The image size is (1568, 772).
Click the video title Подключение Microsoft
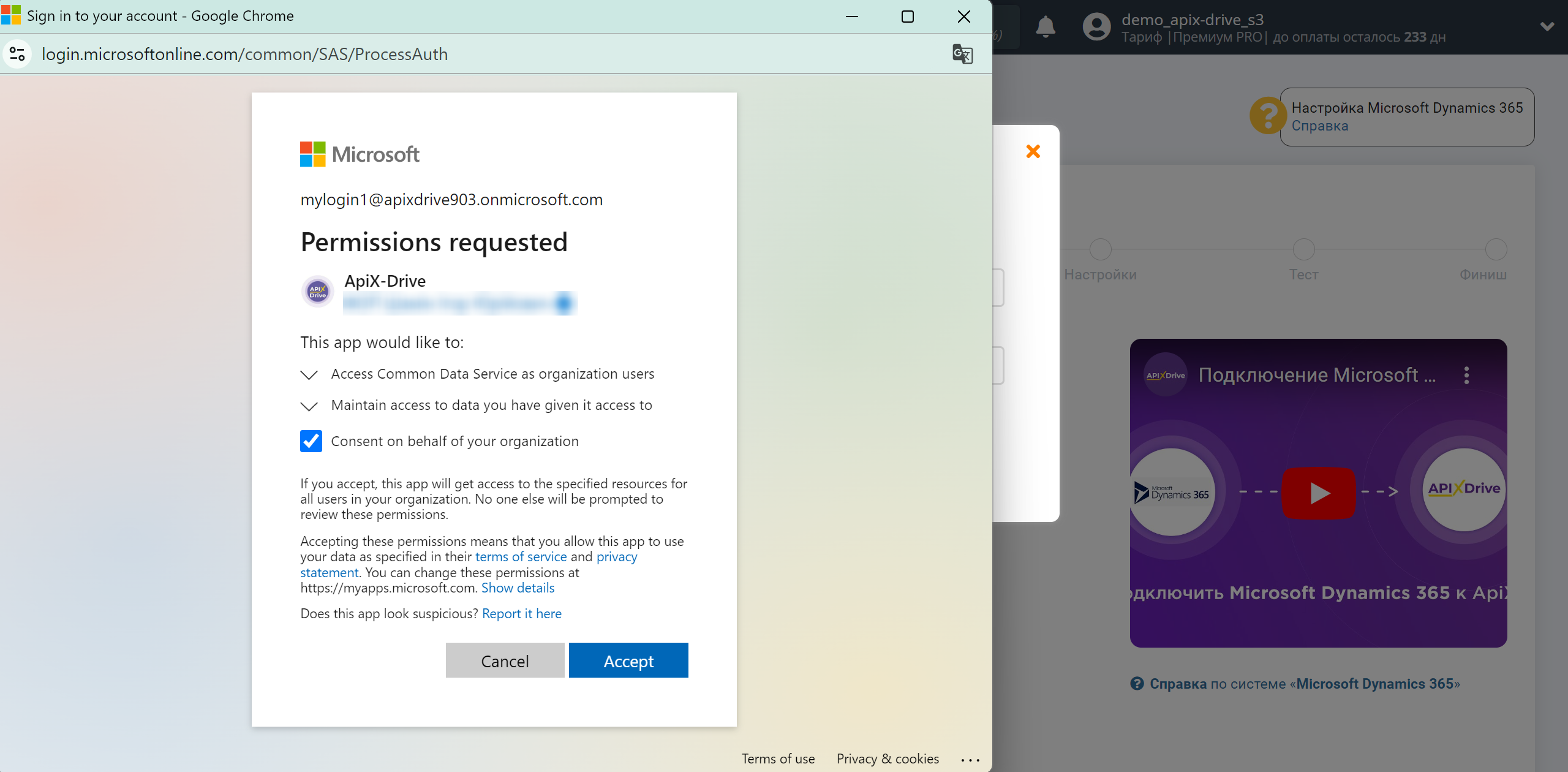pyautogui.click(x=1317, y=375)
